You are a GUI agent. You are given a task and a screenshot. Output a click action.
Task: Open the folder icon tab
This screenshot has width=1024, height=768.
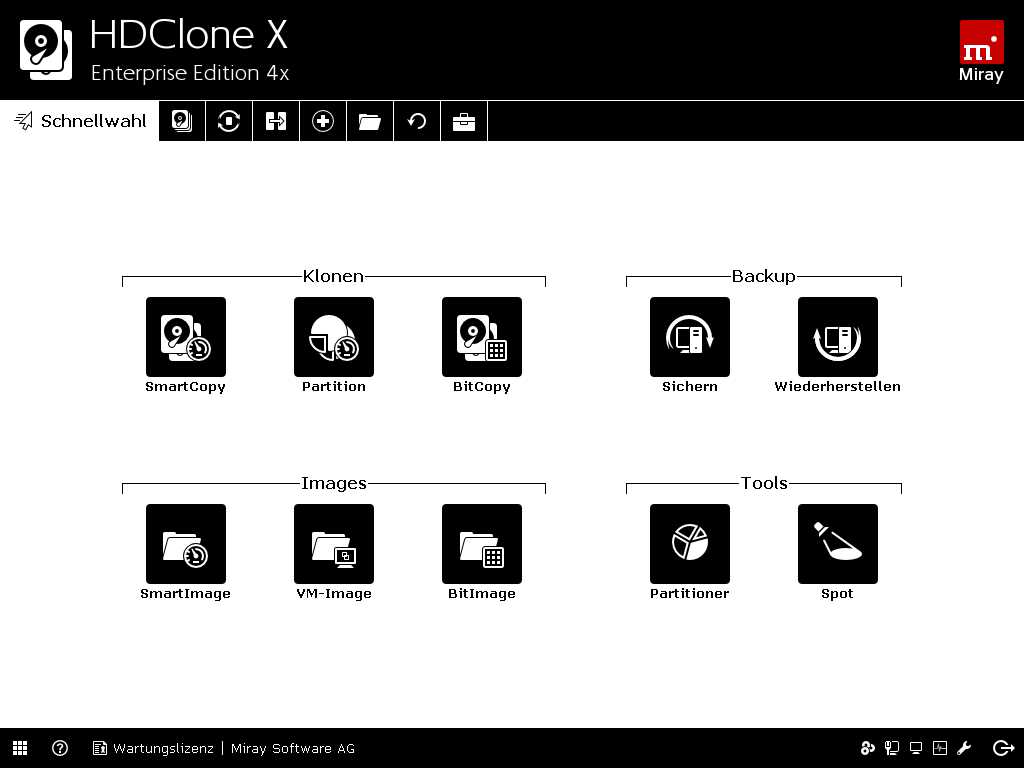pyautogui.click(x=370, y=121)
